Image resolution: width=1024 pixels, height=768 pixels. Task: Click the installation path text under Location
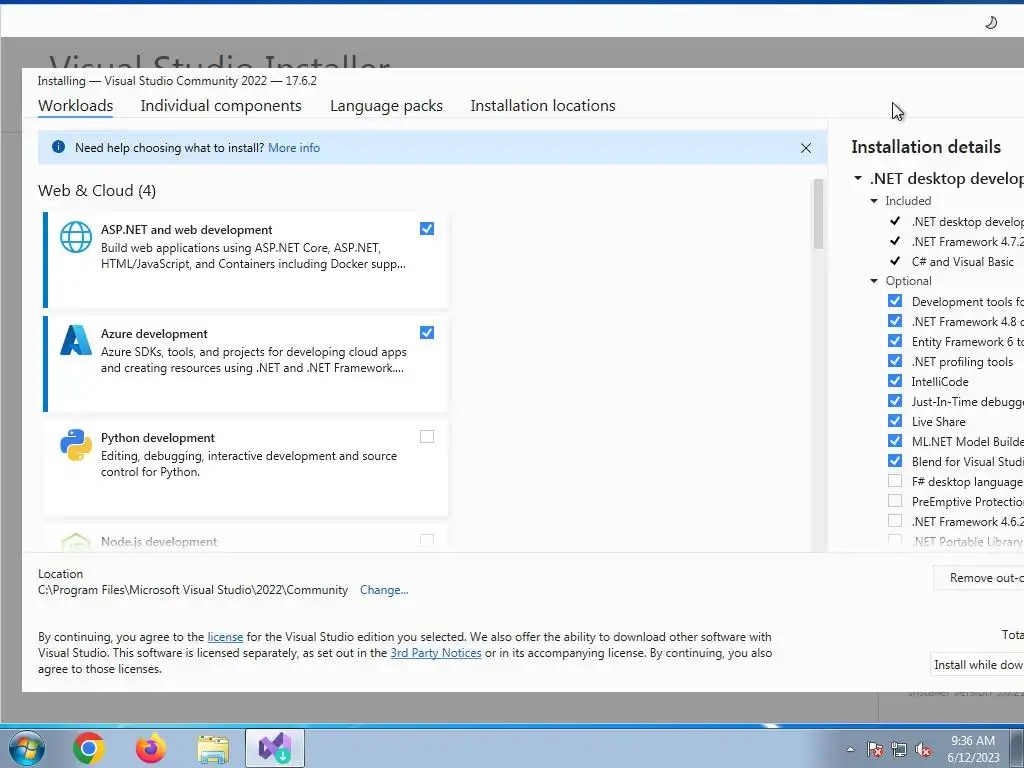click(x=193, y=590)
